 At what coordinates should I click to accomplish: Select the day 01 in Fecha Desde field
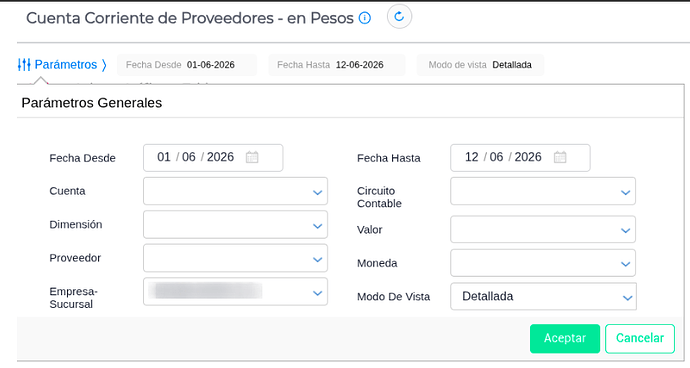pyautogui.click(x=164, y=157)
